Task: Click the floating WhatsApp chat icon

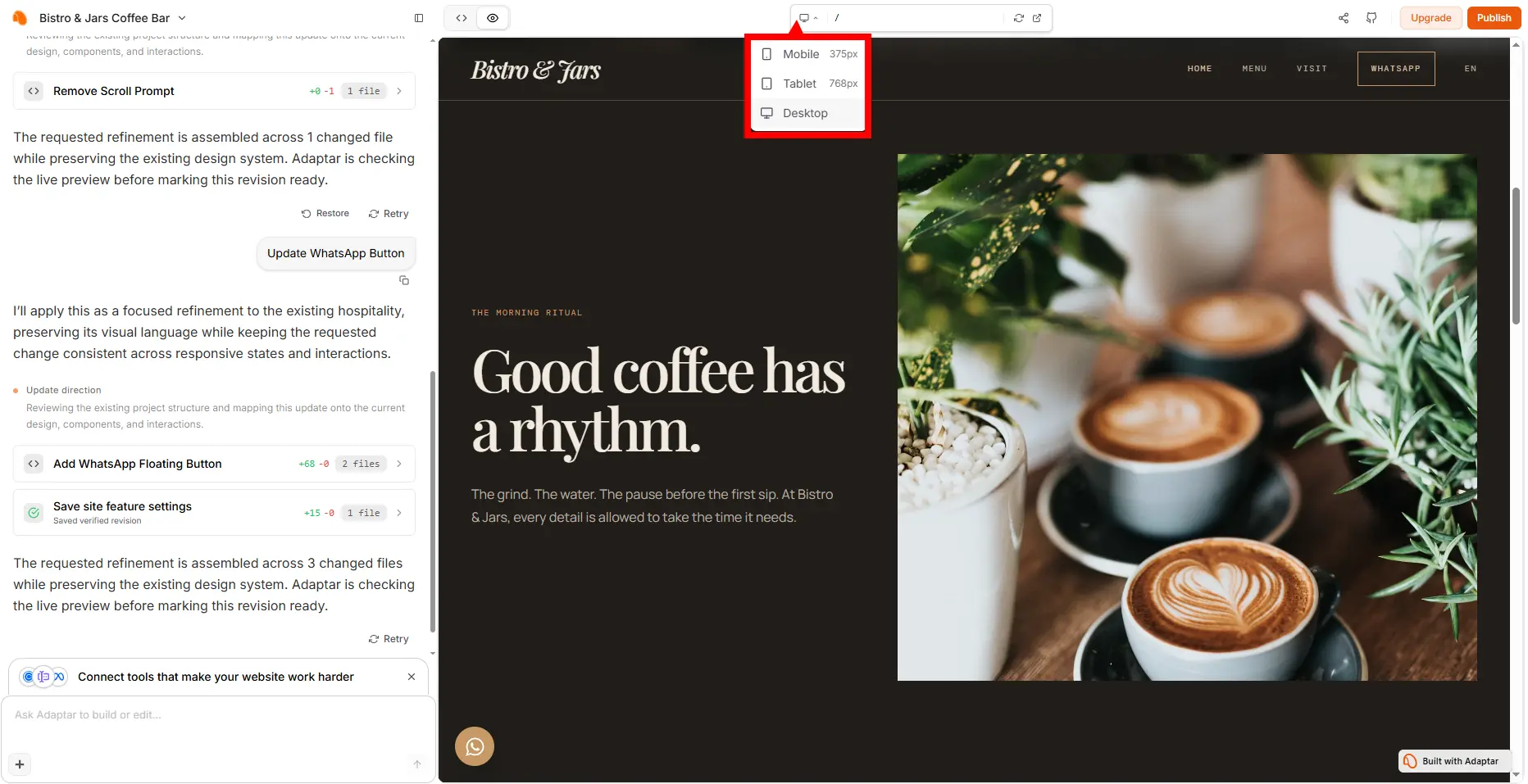Action: point(475,746)
